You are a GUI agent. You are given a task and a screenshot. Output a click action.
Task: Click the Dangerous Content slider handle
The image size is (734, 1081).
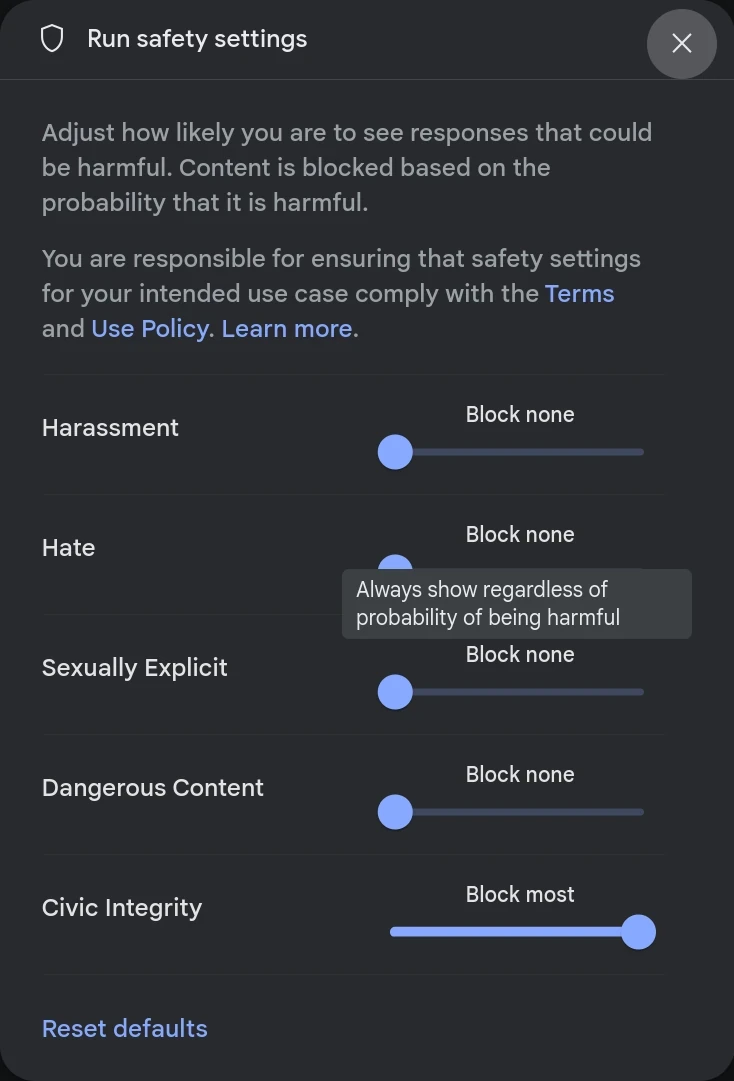[x=395, y=812]
